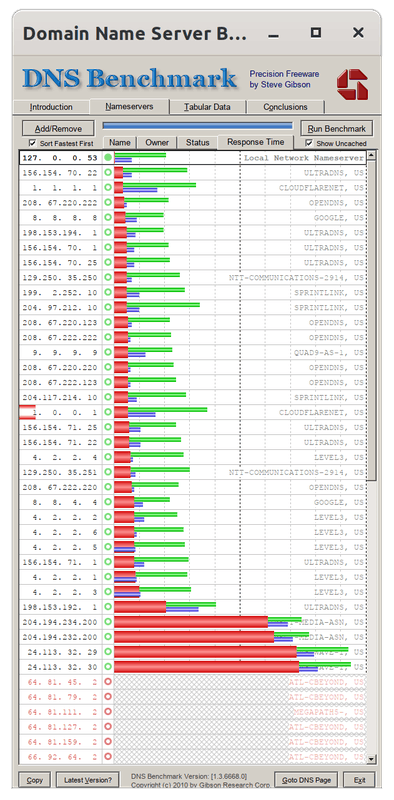This screenshot has height=800, width=394.
Task: Click the status circle for 198.153.192.1
Action: (x=108, y=607)
